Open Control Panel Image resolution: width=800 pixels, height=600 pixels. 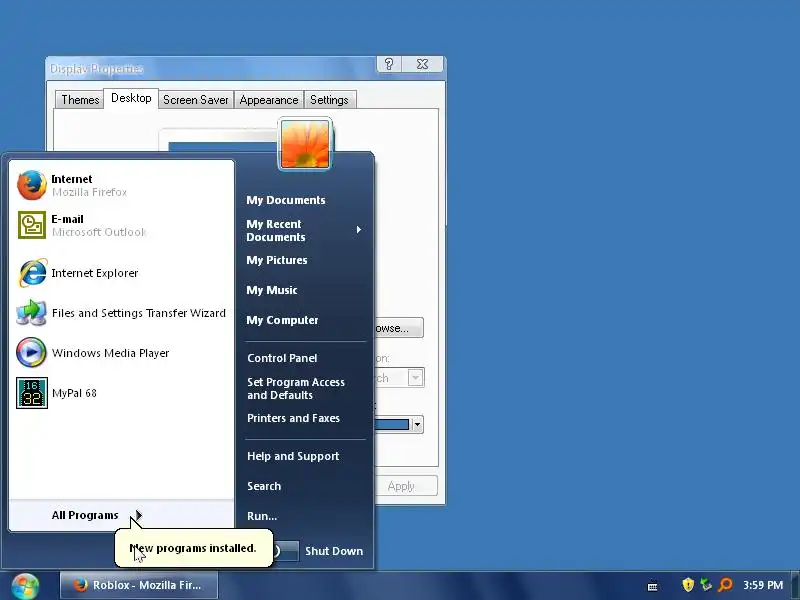(282, 358)
